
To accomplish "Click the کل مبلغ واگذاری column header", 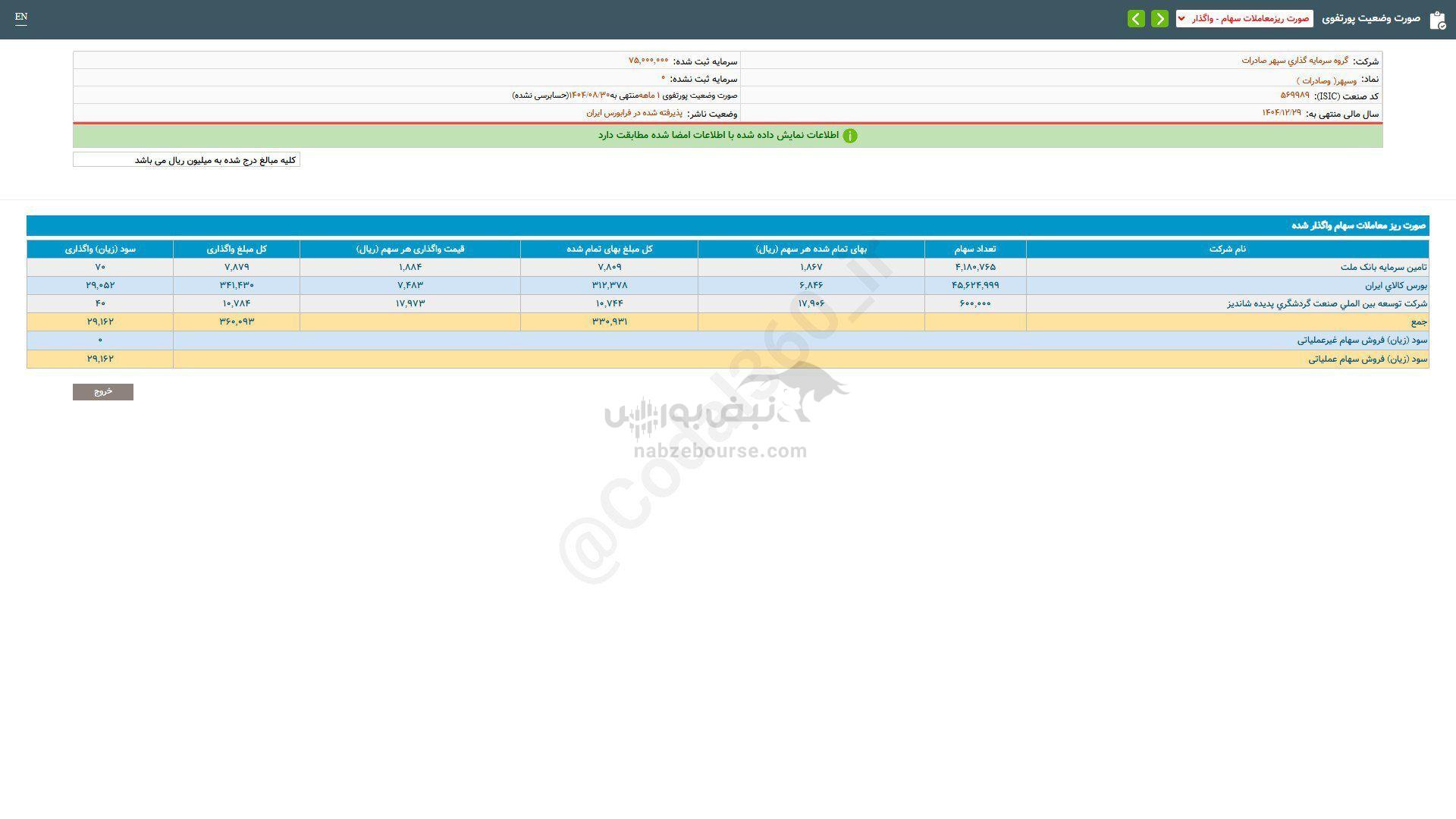I will point(237,249).
